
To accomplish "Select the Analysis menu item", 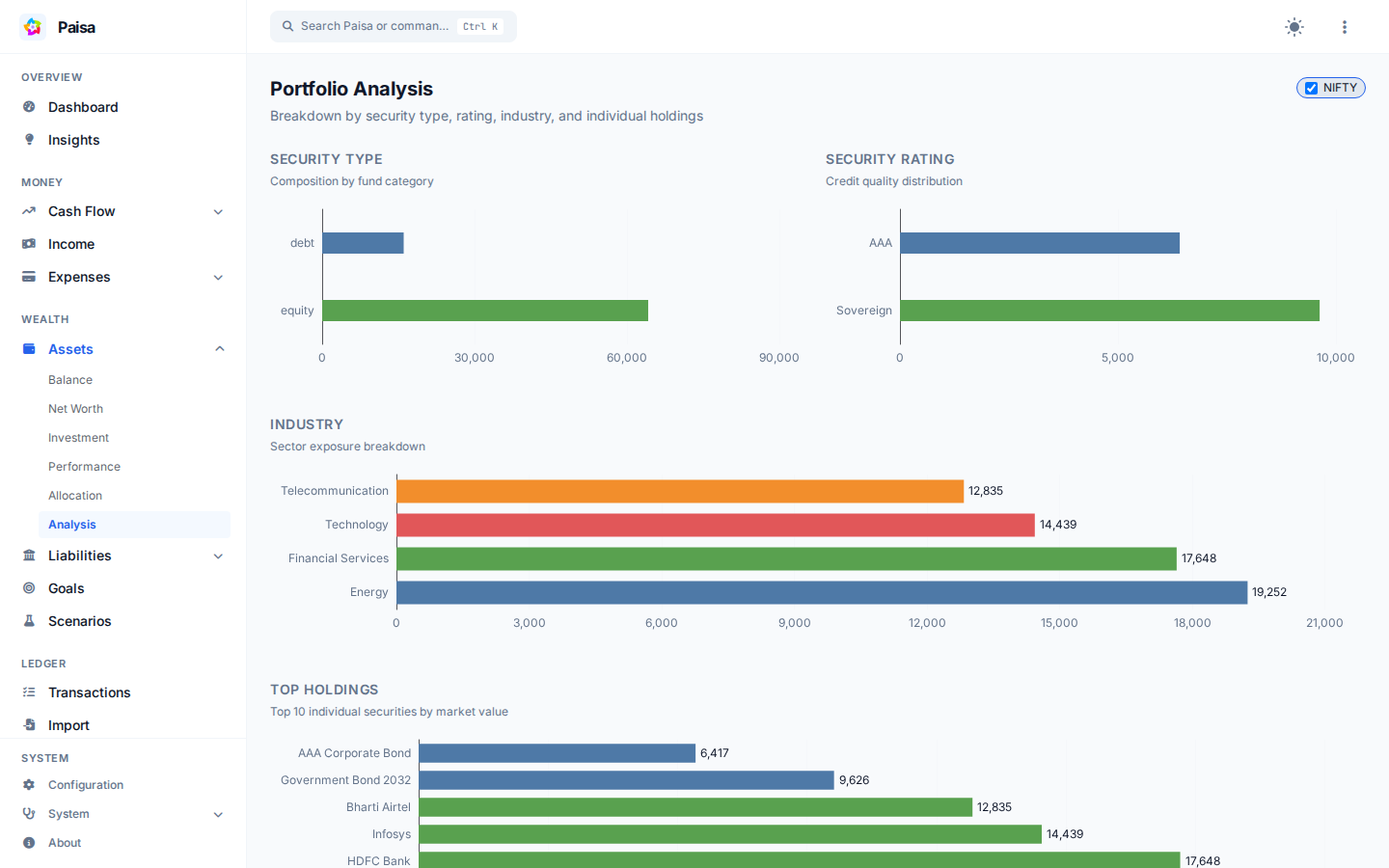I will 134,525.
